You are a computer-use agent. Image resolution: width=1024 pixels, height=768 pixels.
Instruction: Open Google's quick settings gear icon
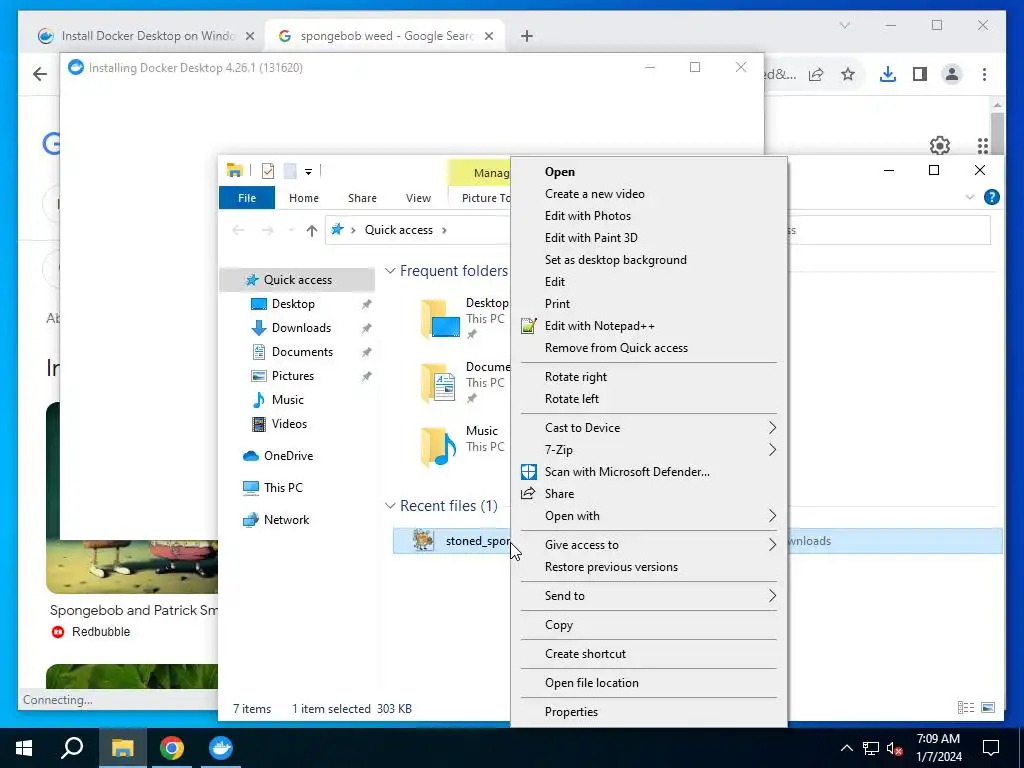click(940, 145)
